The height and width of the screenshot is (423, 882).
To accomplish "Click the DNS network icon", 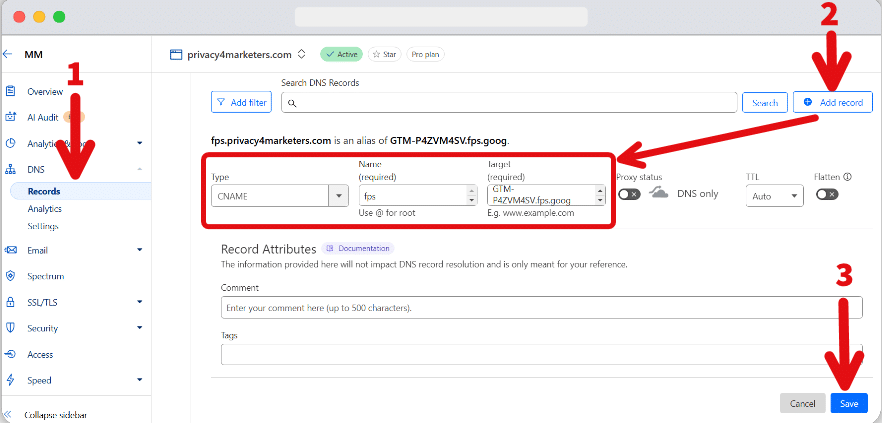I will coord(10,169).
